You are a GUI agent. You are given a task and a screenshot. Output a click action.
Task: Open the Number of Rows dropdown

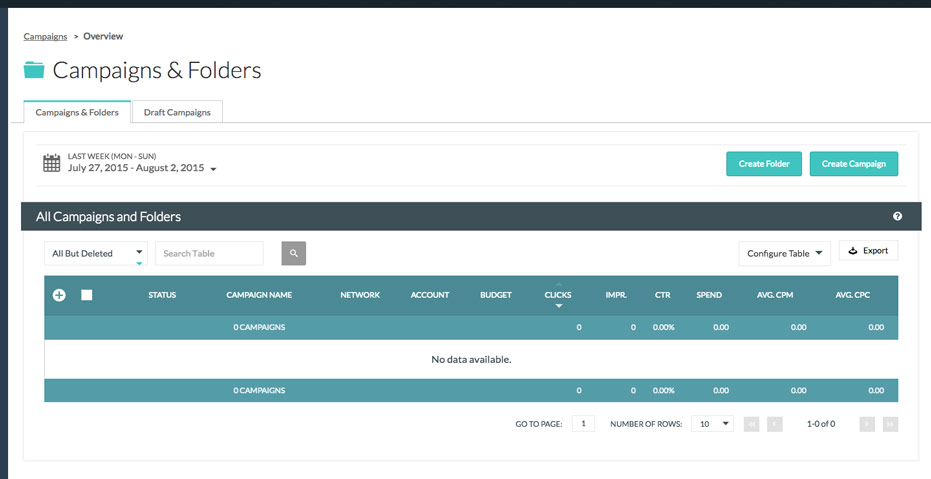click(712, 424)
